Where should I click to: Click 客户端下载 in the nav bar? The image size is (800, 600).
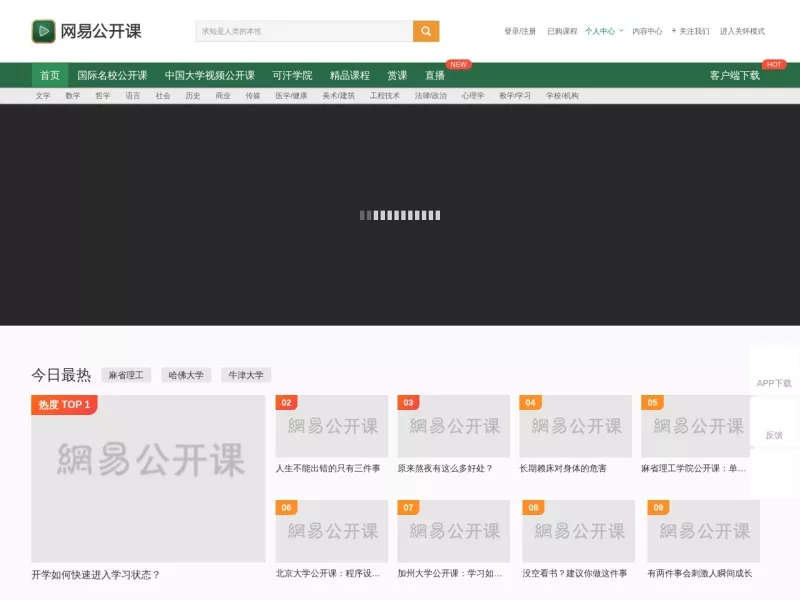tap(735, 76)
